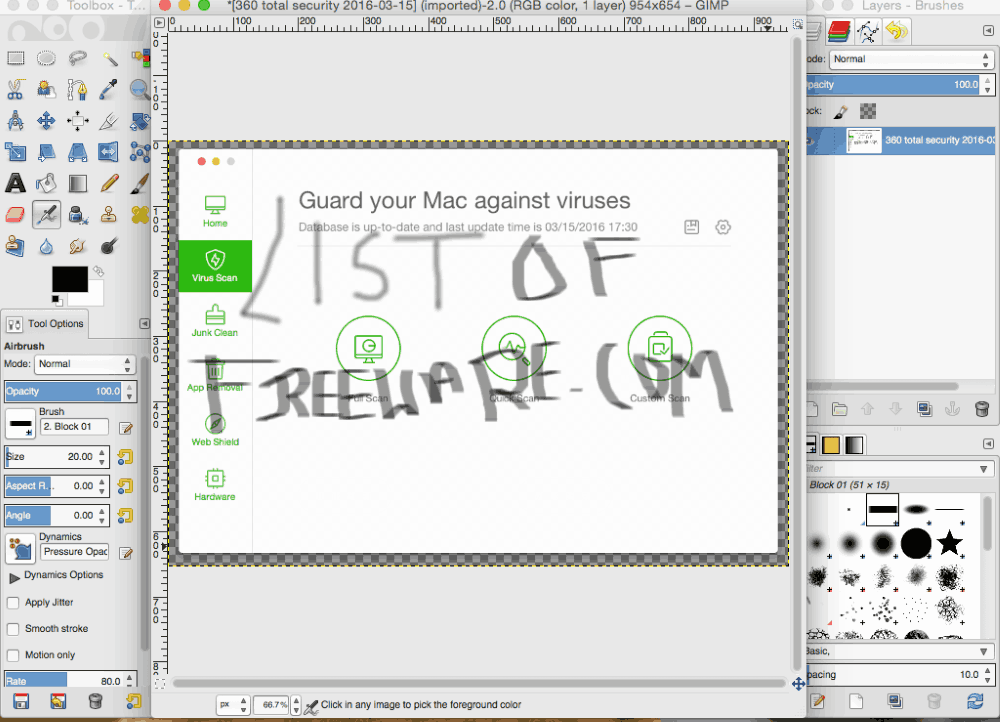Save tool options preset button

(21, 702)
